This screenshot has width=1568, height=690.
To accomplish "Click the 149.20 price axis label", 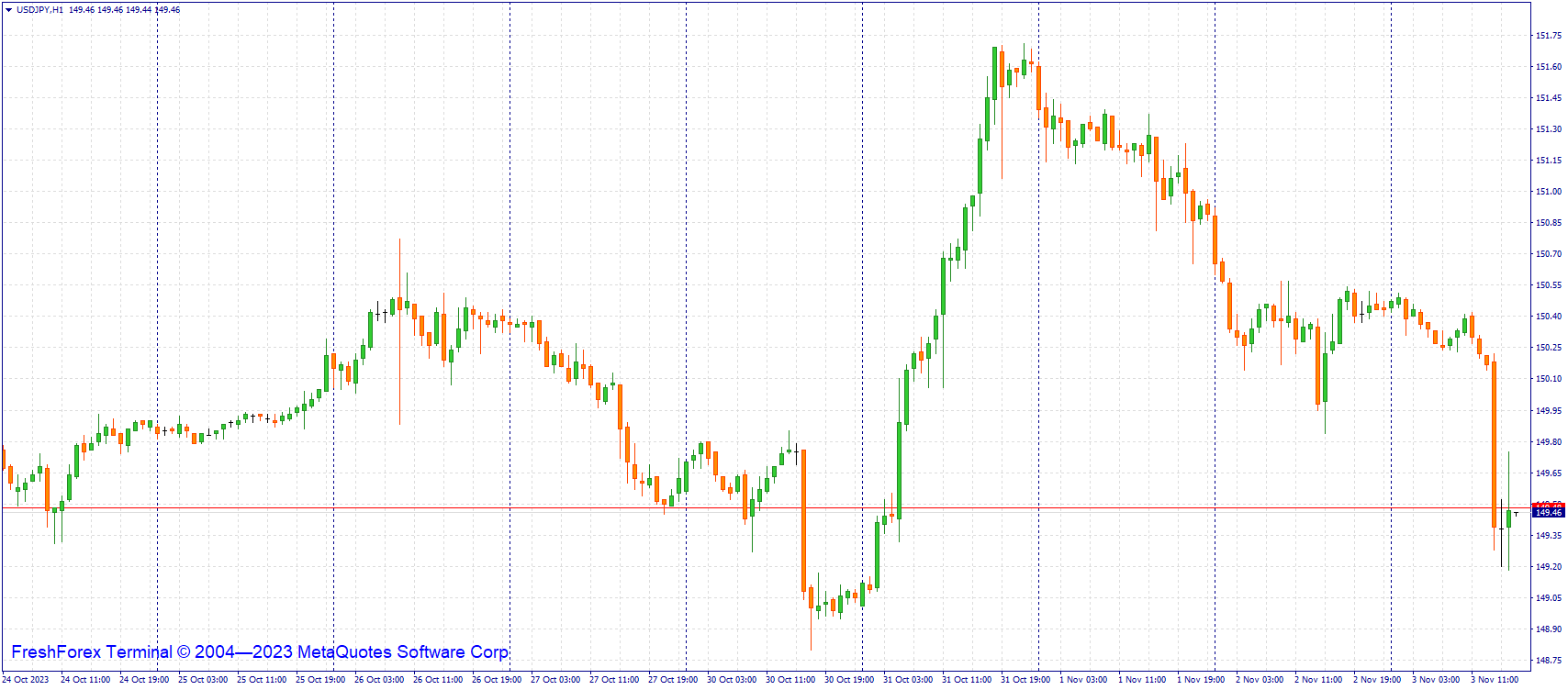I will click(1549, 567).
